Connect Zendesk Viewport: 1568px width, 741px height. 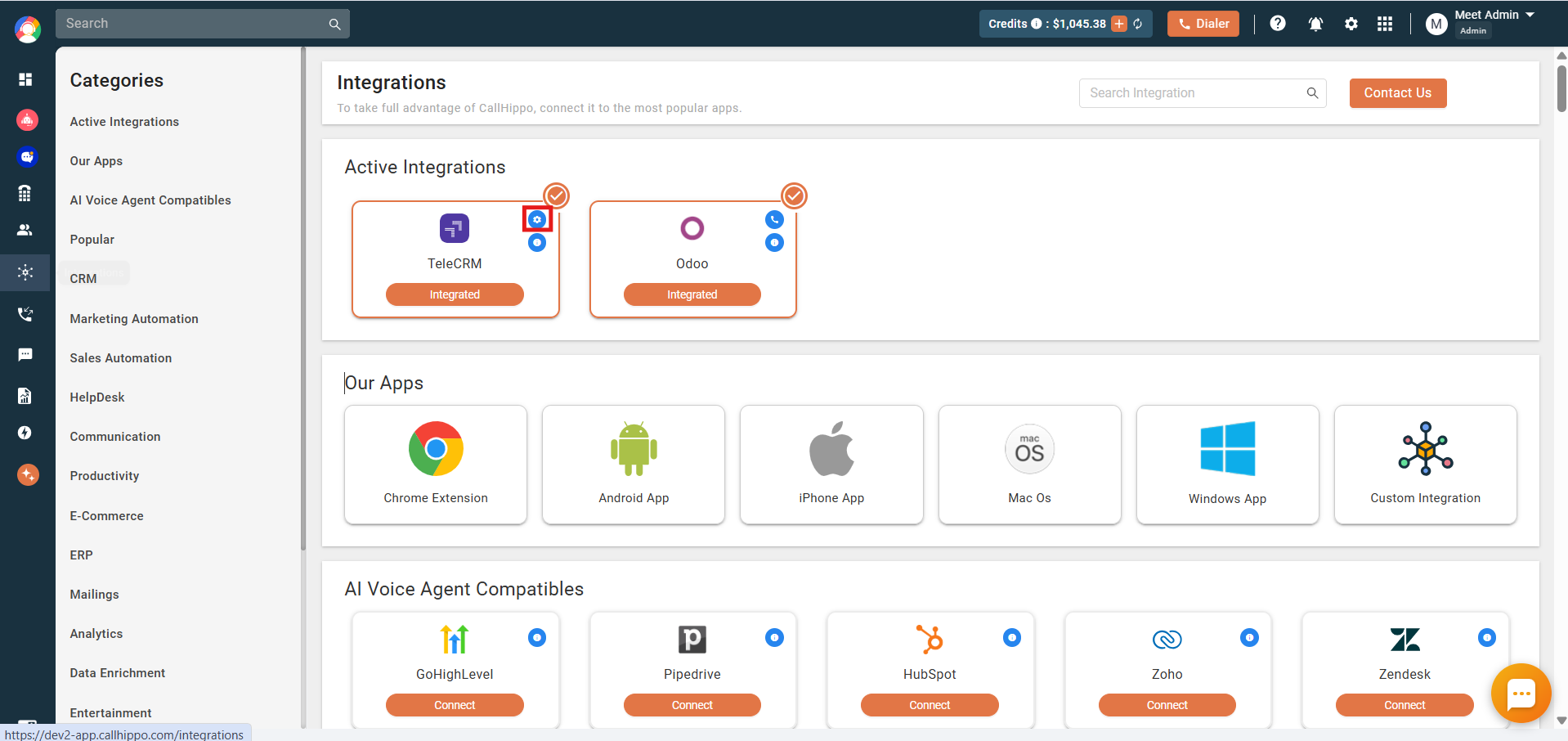click(1404, 705)
